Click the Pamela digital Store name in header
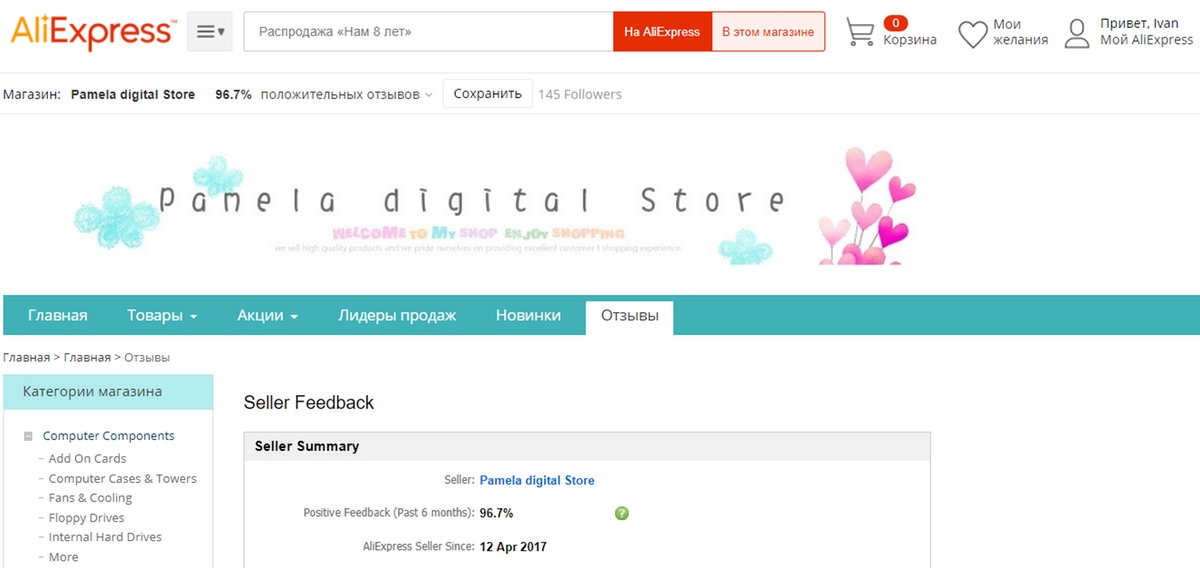 (133, 94)
